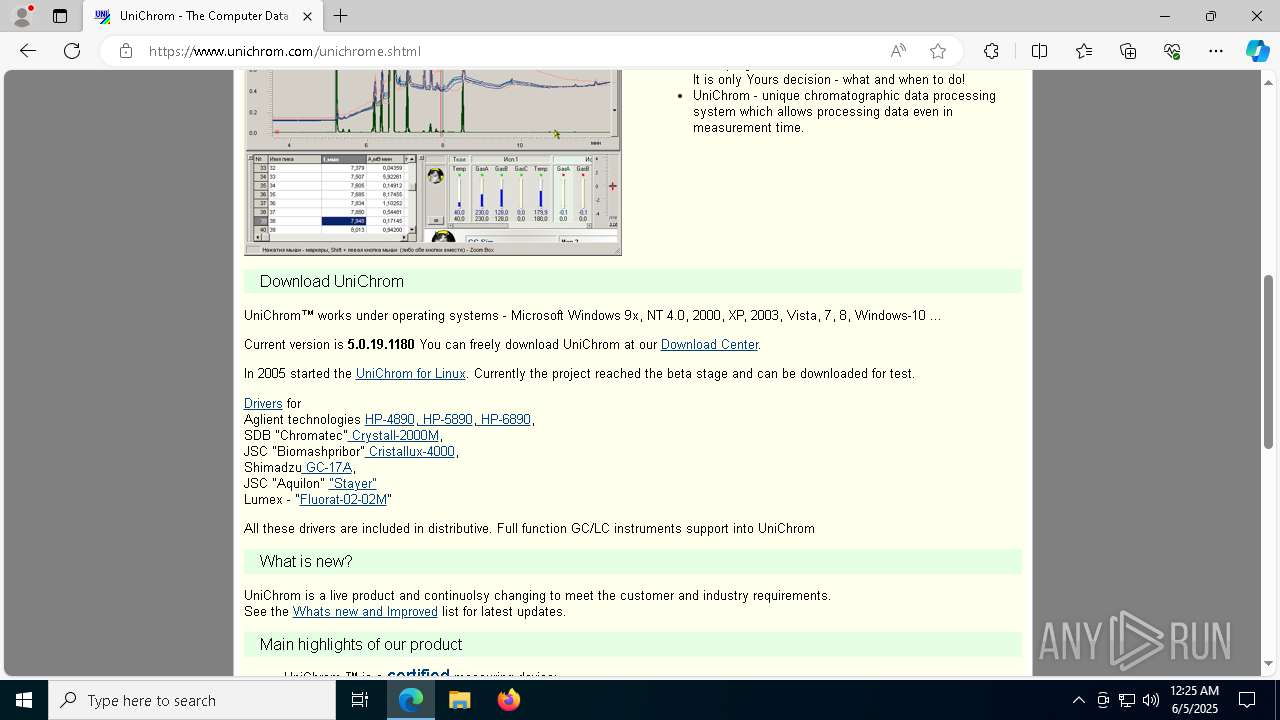Screen dimensions: 1280x720
Task: Open Task View on taskbar
Action: click(360, 700)
